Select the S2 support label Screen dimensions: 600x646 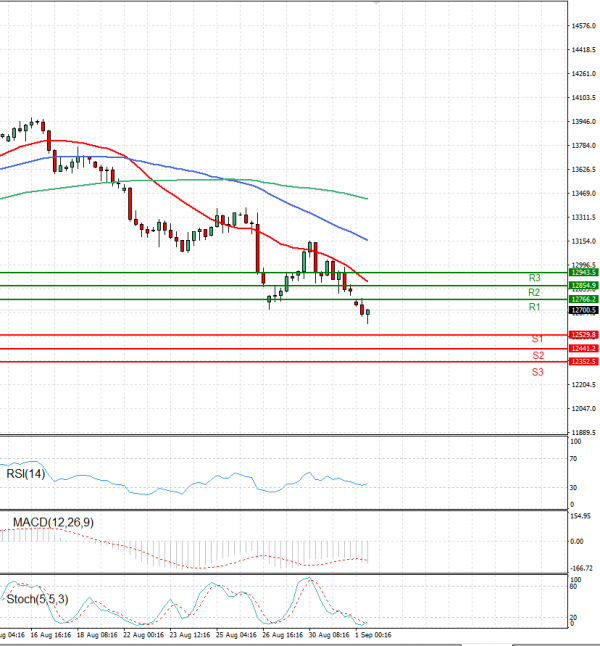[538, 355]
